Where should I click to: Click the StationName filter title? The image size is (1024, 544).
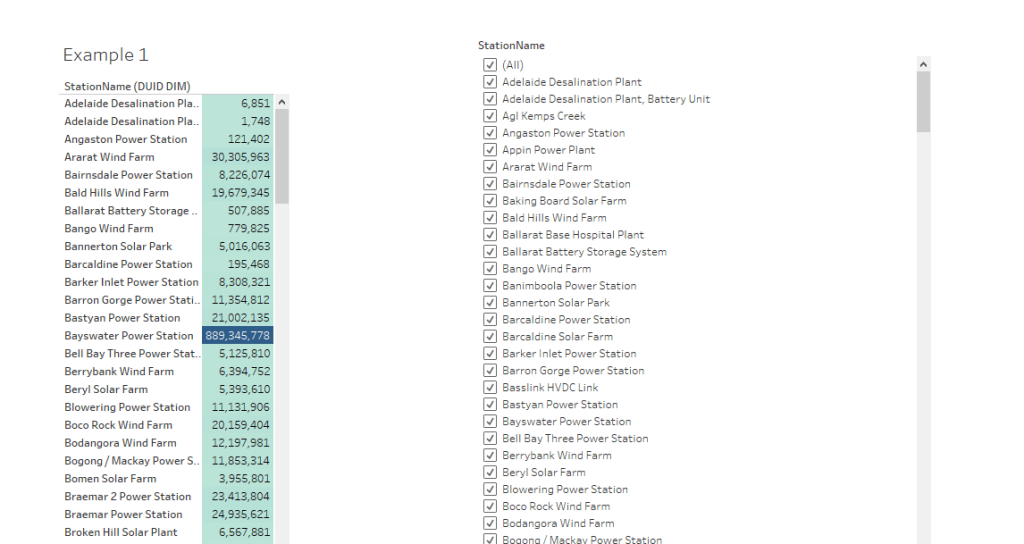pyautogui.click(x=511, y=46)
